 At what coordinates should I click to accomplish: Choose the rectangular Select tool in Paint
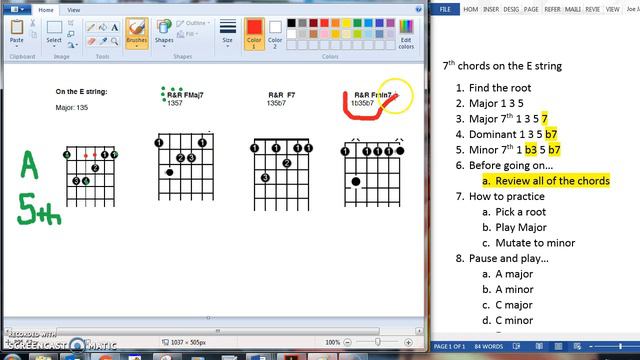(54, 27)
